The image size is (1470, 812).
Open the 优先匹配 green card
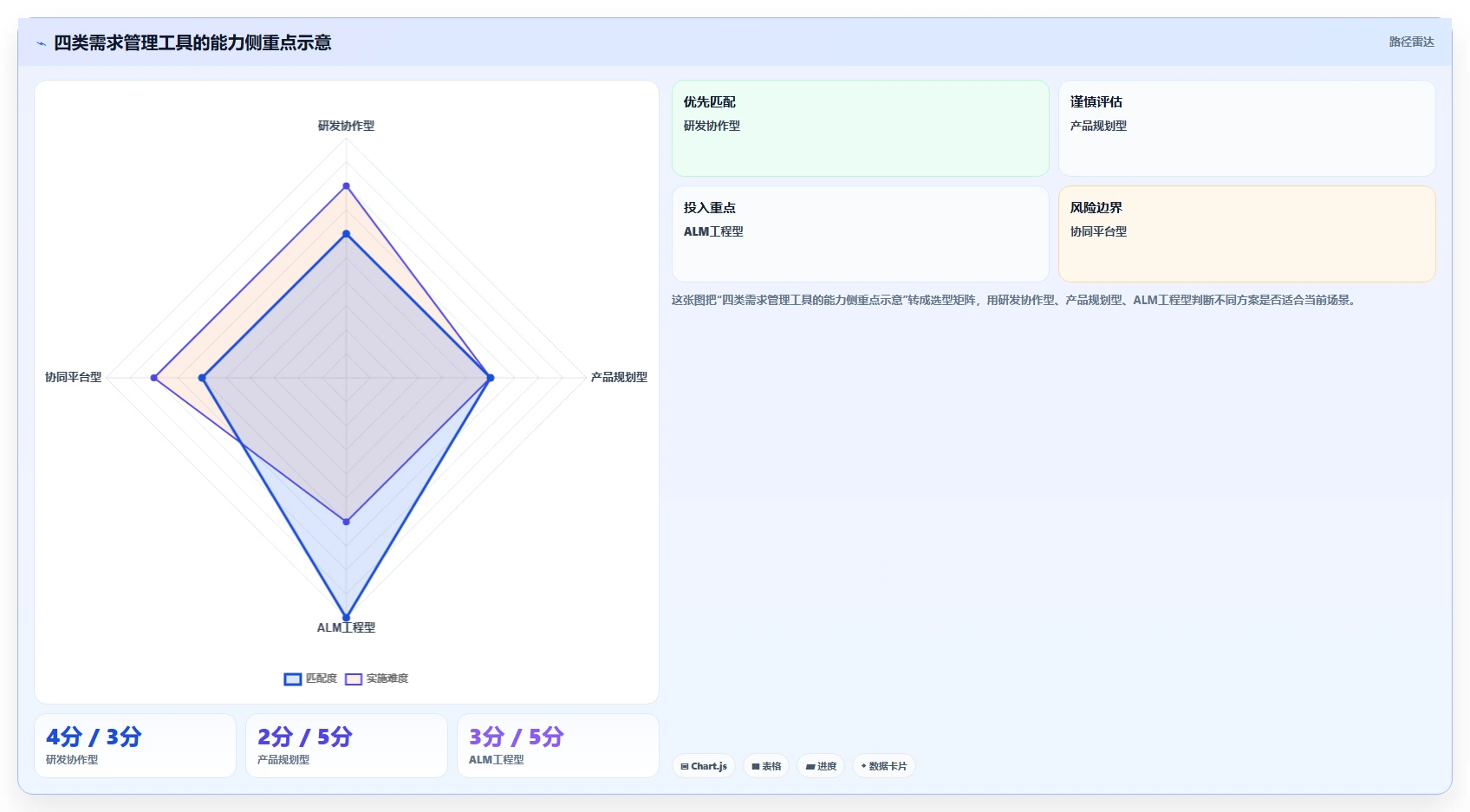861,128
